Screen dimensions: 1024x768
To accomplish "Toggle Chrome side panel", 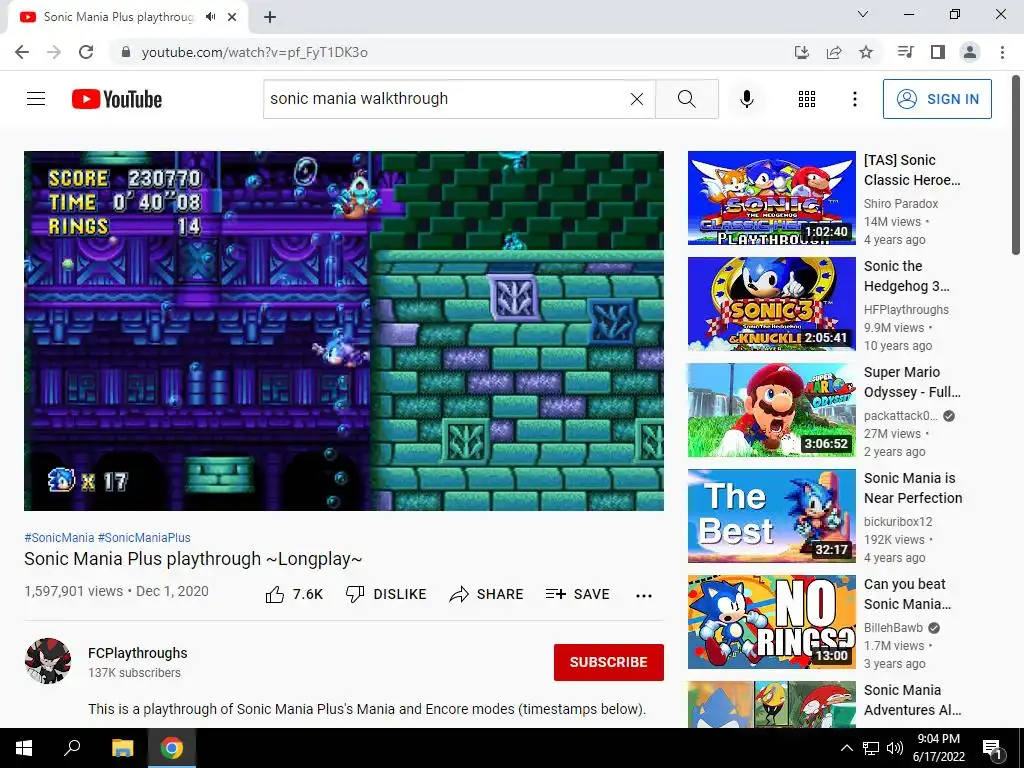I will tap(938, 52).
